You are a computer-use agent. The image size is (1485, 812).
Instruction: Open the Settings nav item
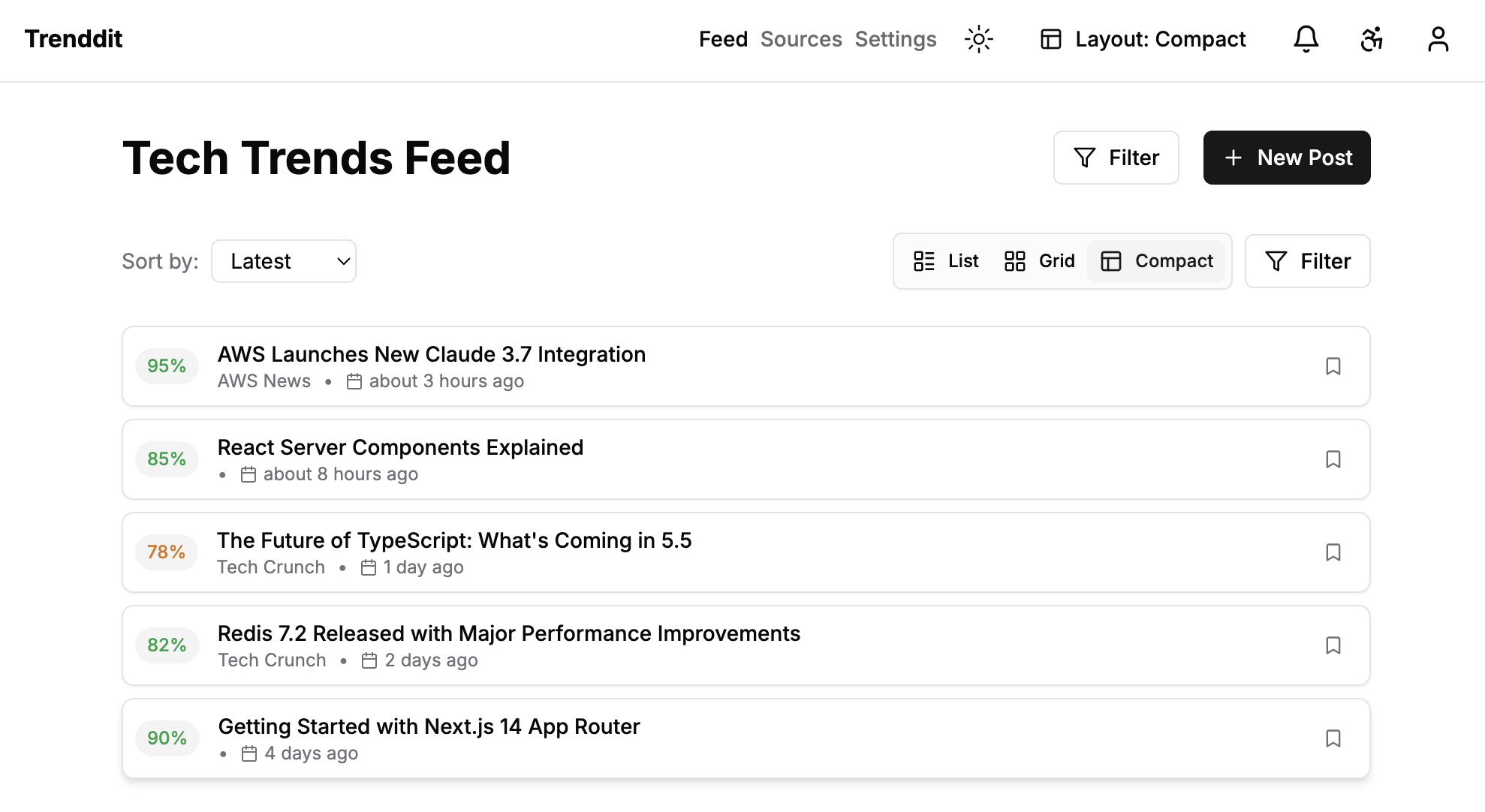tap(896, 39)
